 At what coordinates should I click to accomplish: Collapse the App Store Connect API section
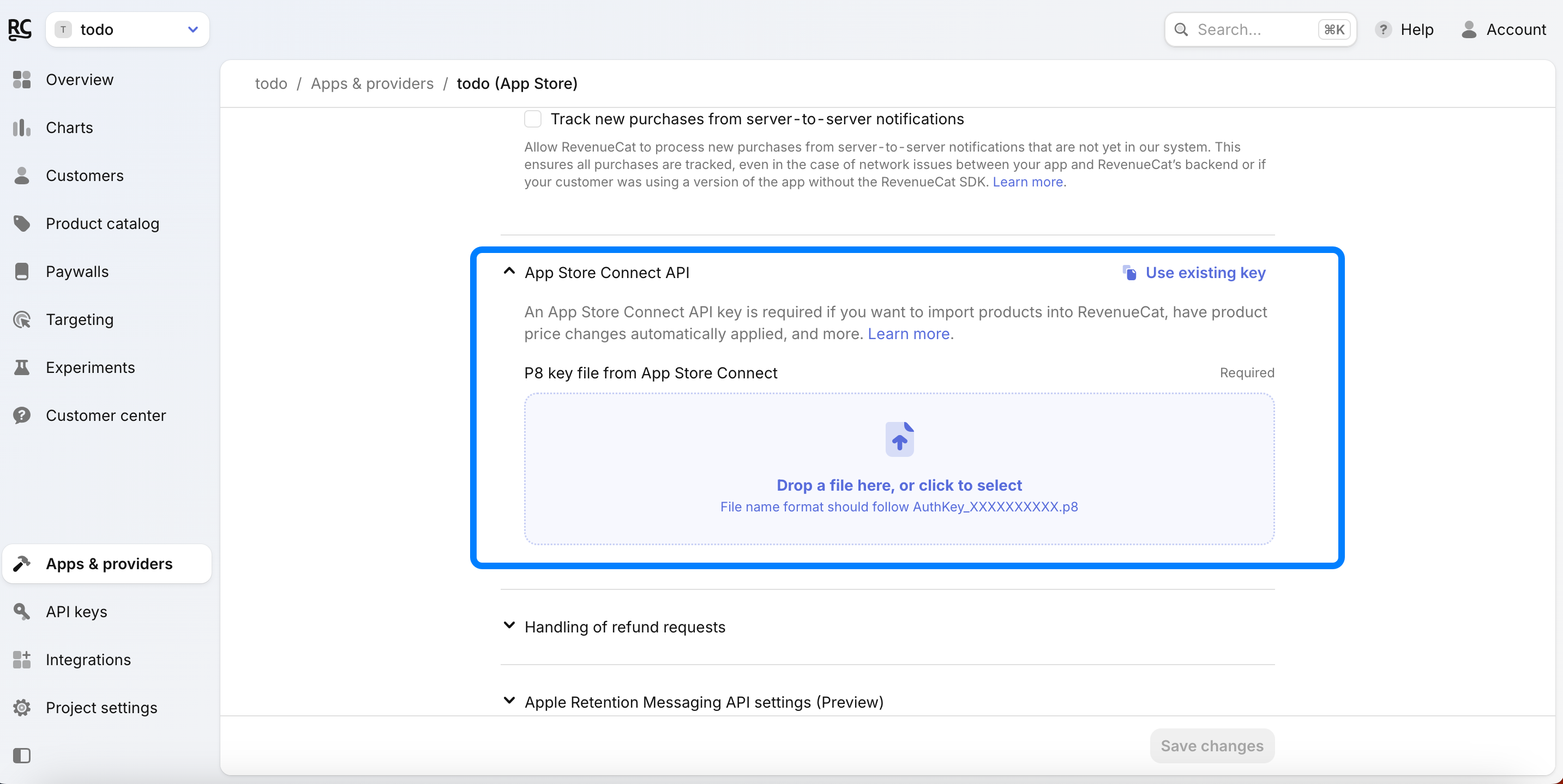pyautogui.click(x=509, y=272)
